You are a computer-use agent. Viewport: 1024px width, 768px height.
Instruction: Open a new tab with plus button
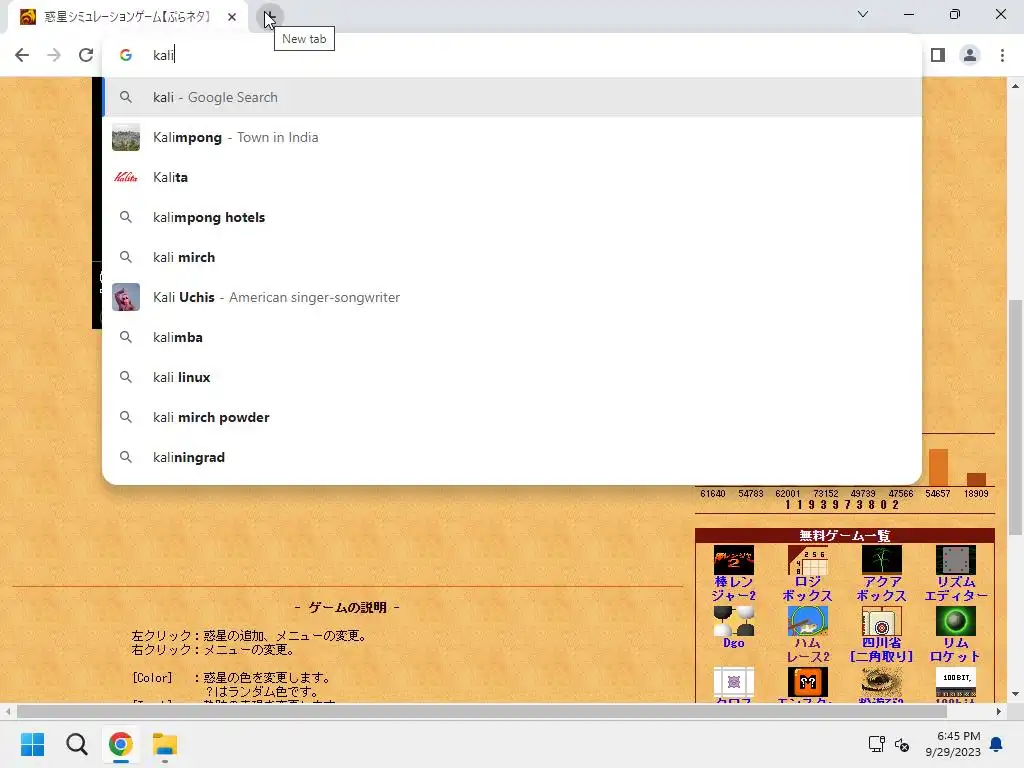[x=269, y=16]
